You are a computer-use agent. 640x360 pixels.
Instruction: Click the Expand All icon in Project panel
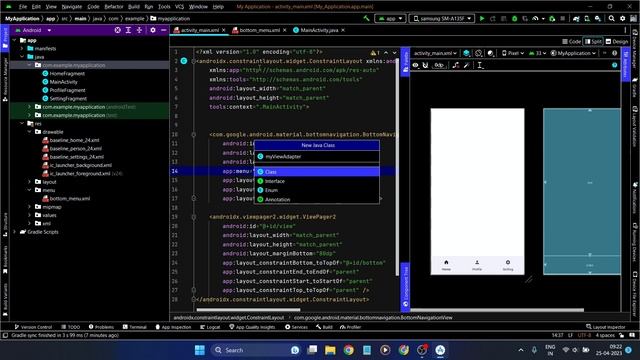(128, 30)
